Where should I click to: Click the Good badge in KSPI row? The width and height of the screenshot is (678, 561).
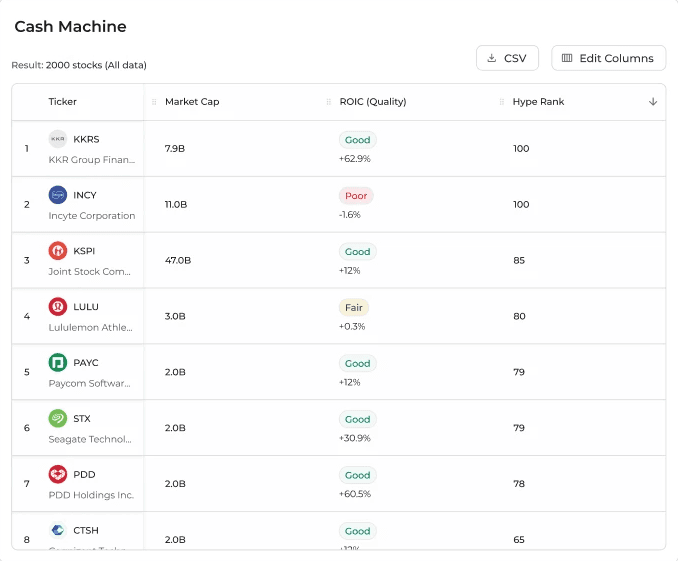tap(358, 251)
